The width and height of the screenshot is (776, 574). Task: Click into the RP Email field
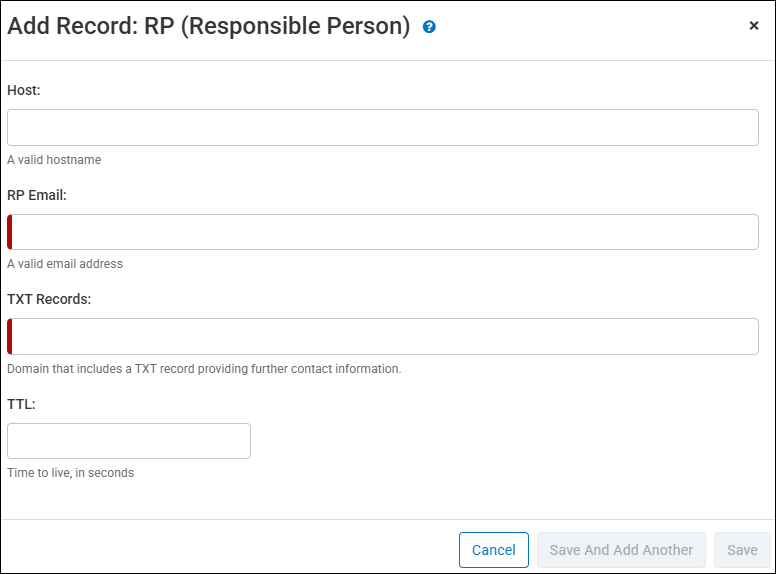pyautogui.click(x=385, y=232)
